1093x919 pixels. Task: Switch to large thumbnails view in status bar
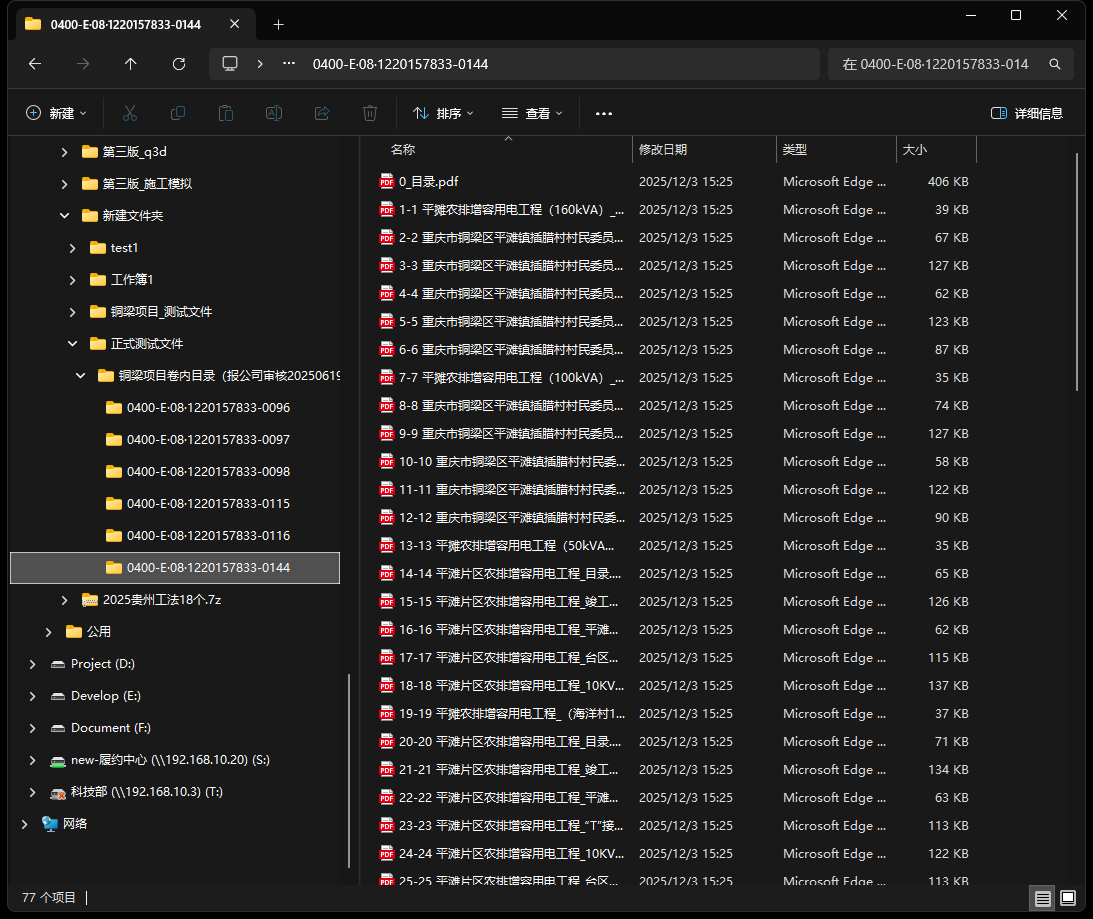click(x=1068, y=898)
